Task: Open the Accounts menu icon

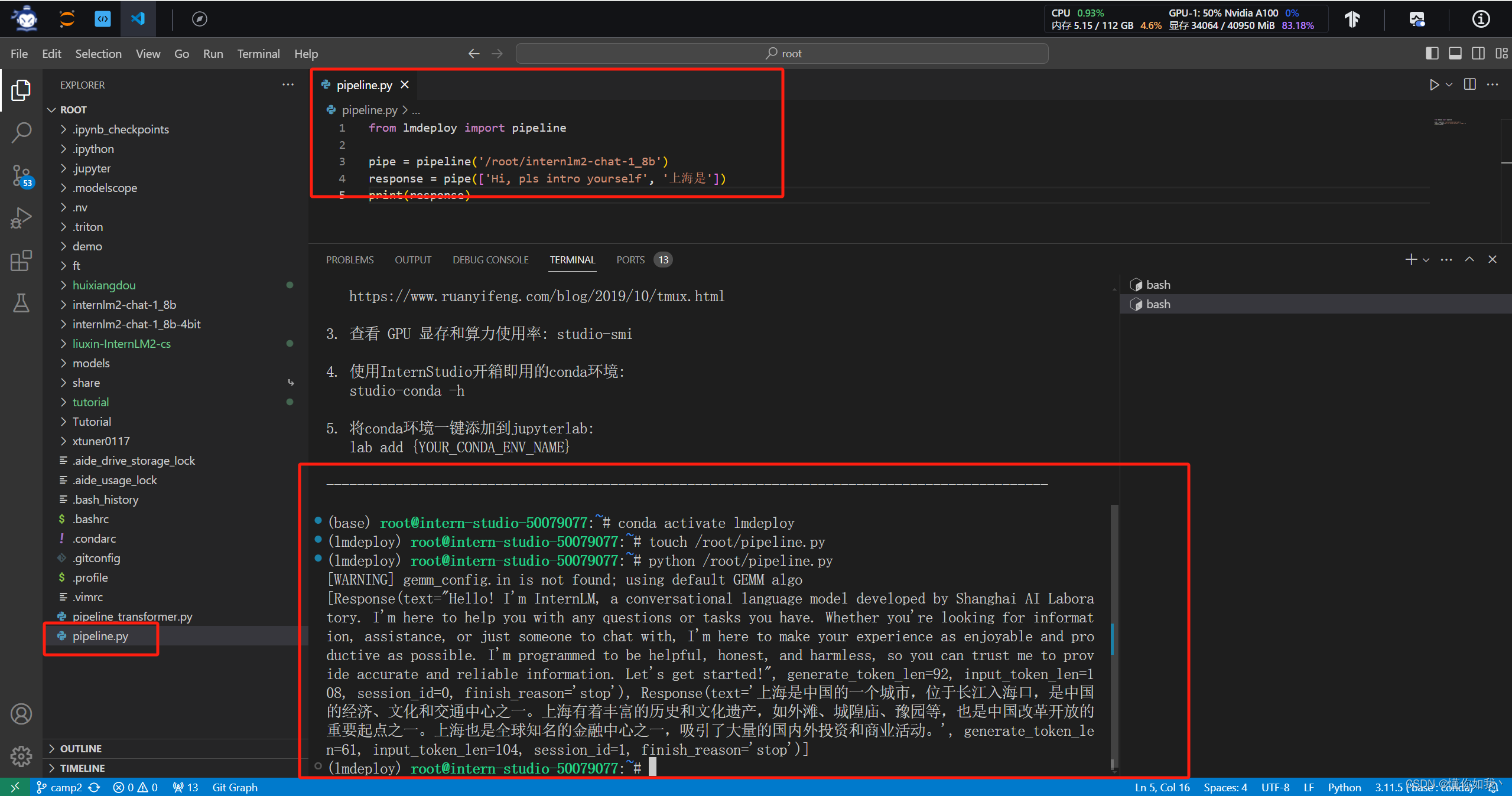Action: tap(21, 714)
